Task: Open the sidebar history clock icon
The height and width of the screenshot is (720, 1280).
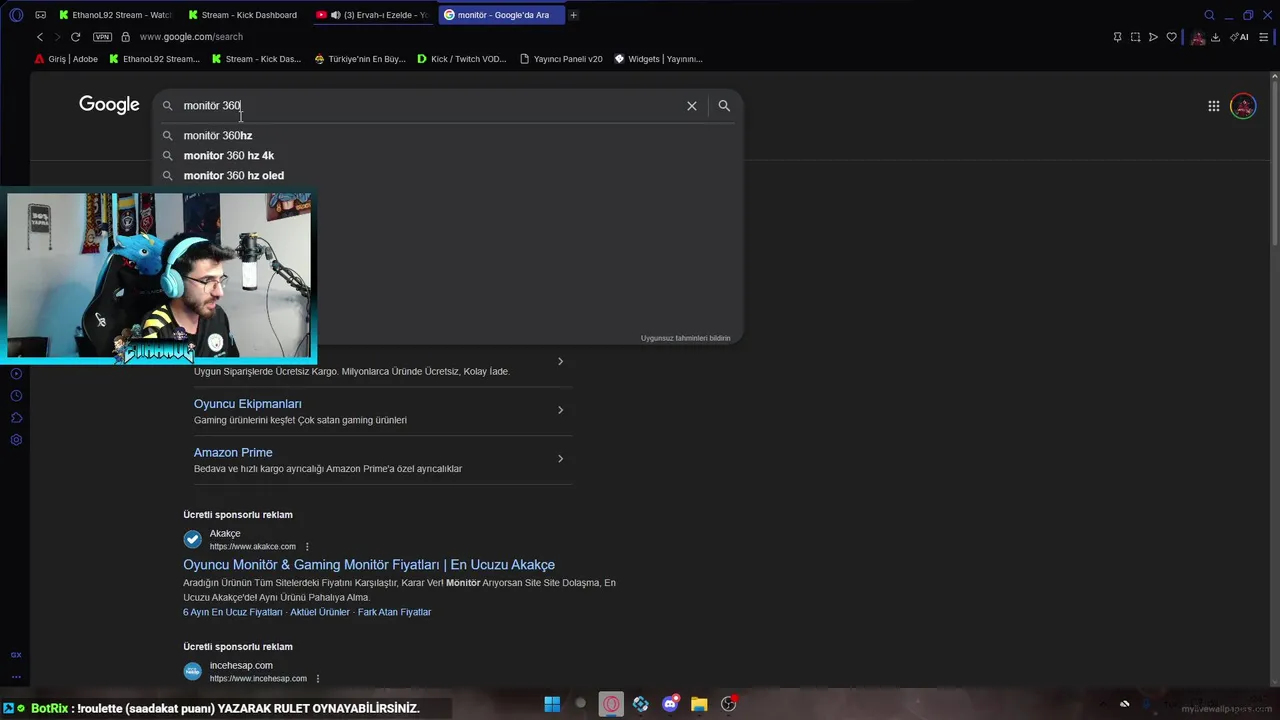Action: point(16,395)
